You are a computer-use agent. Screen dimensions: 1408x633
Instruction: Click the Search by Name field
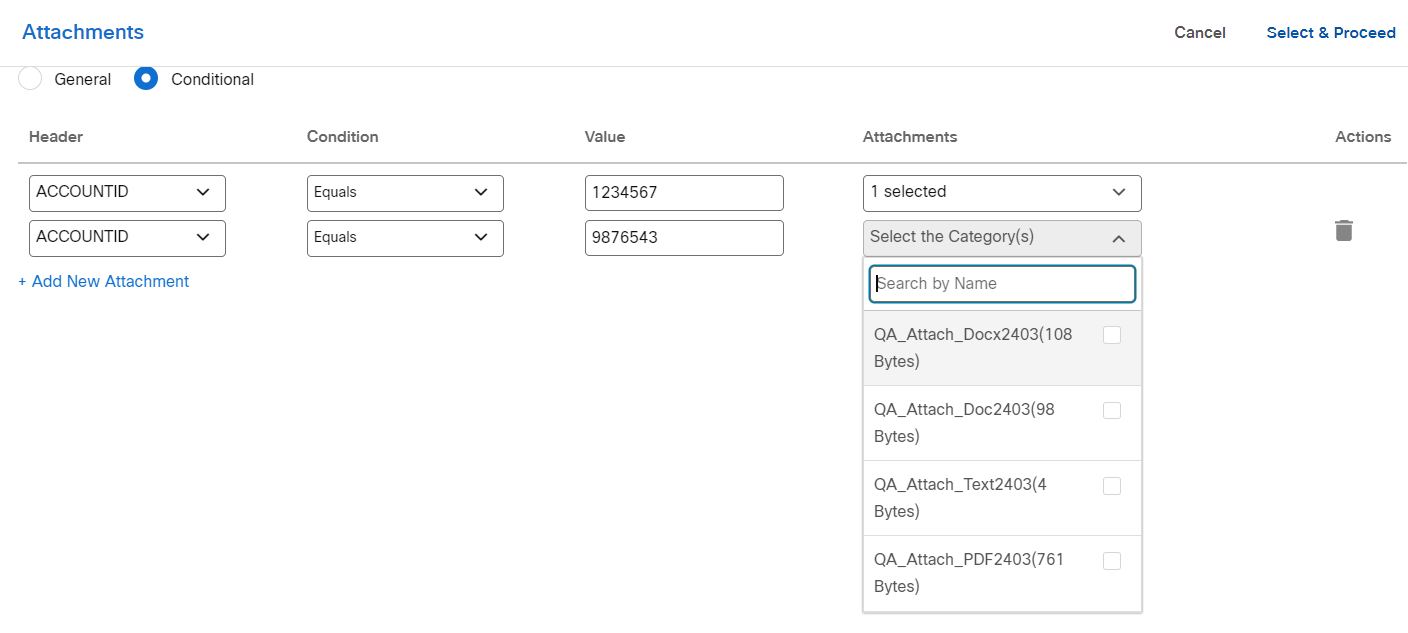click(x=1001, y=284)
